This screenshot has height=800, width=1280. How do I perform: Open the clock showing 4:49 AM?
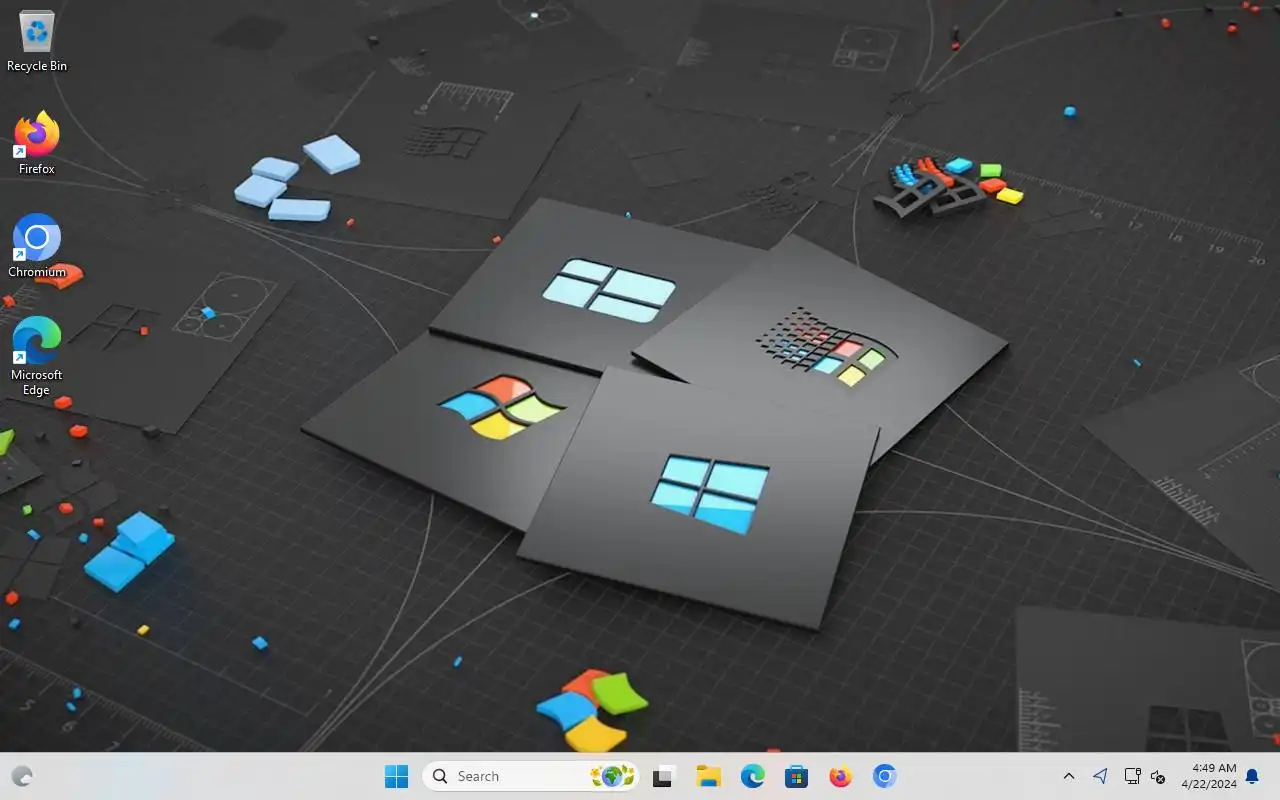pyautogui.click(x=1209, y=776)
